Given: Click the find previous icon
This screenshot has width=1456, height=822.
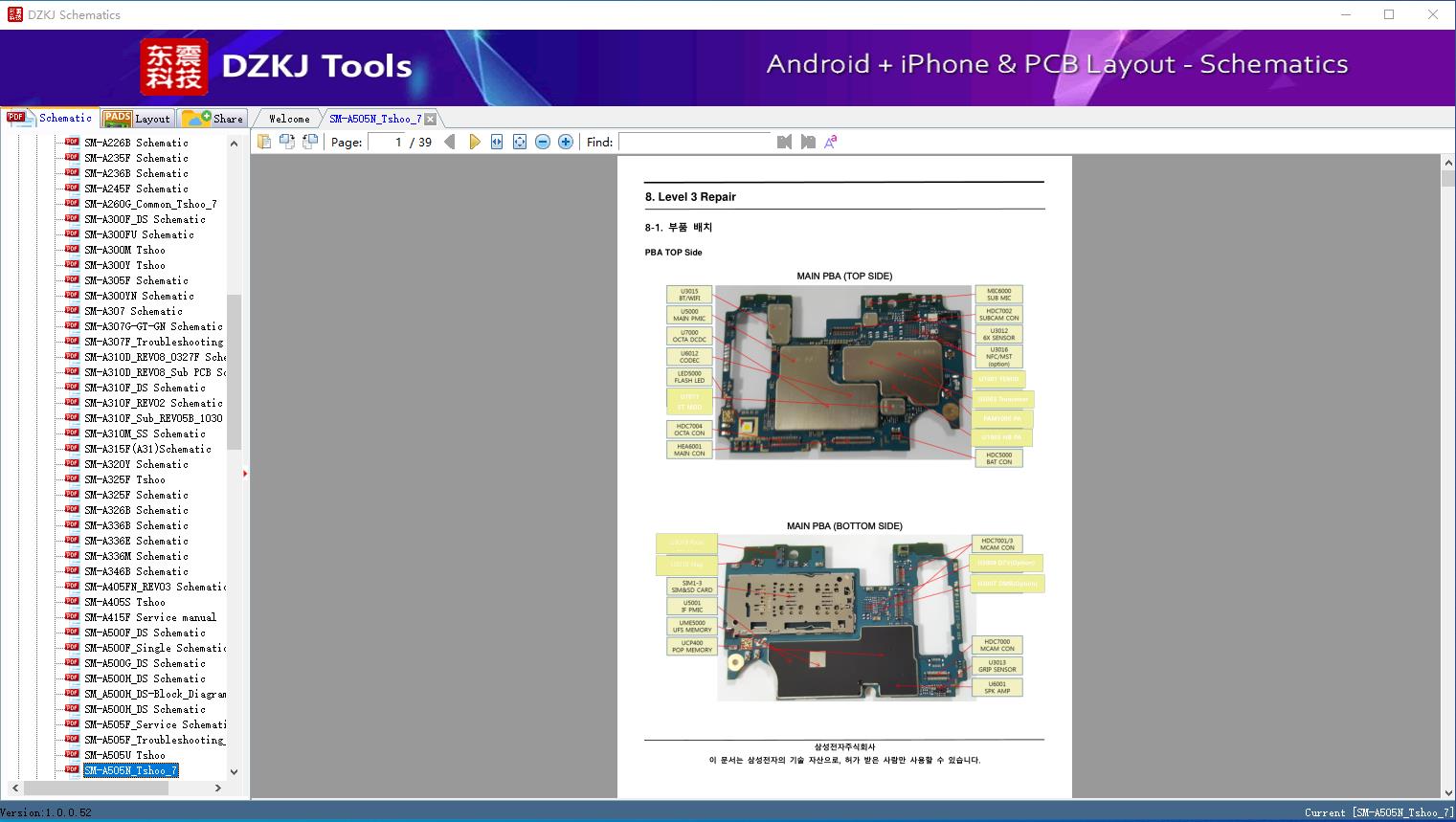Looking at the screenshot, I should (785, 142).
